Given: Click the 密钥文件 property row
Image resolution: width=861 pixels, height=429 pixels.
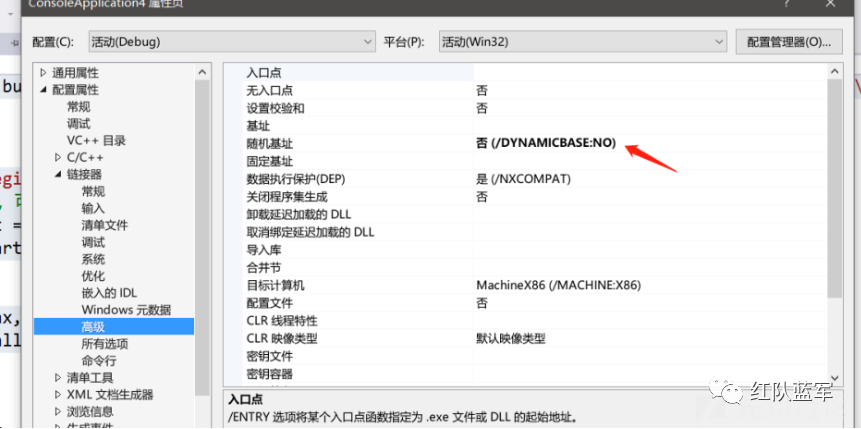Looking at the screenshot, I should pos(535,356).
